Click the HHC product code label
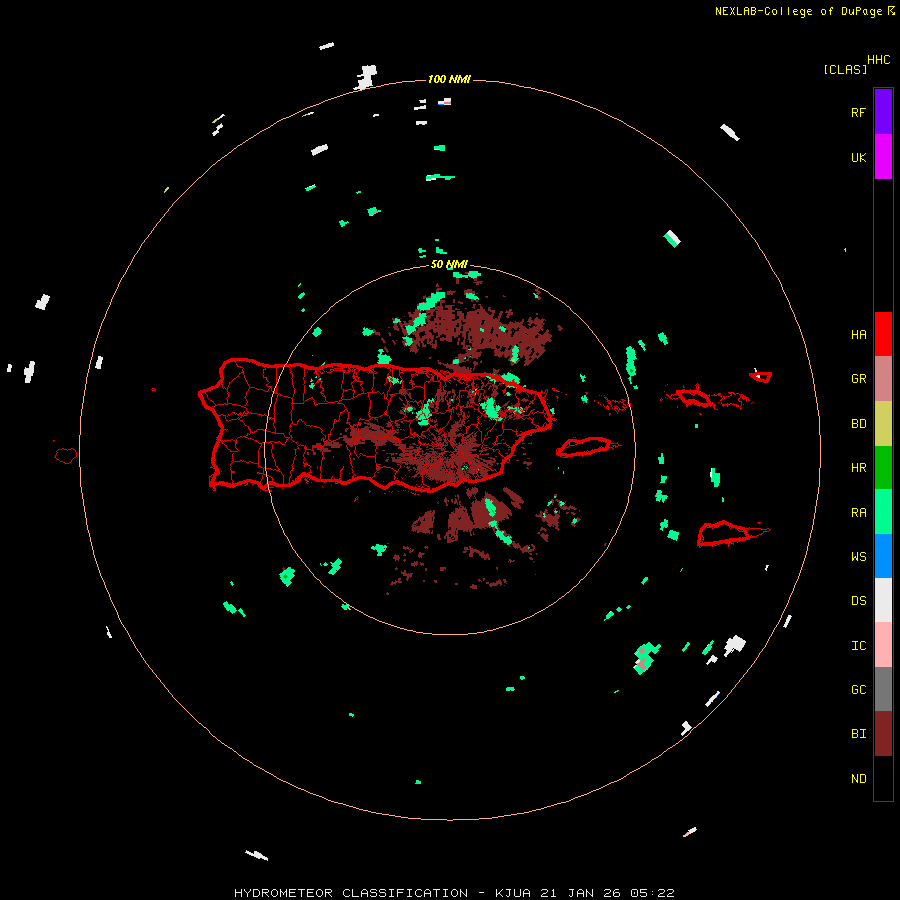Image resolution: width=900 pixels, height=900 pixels. [878, 60]
